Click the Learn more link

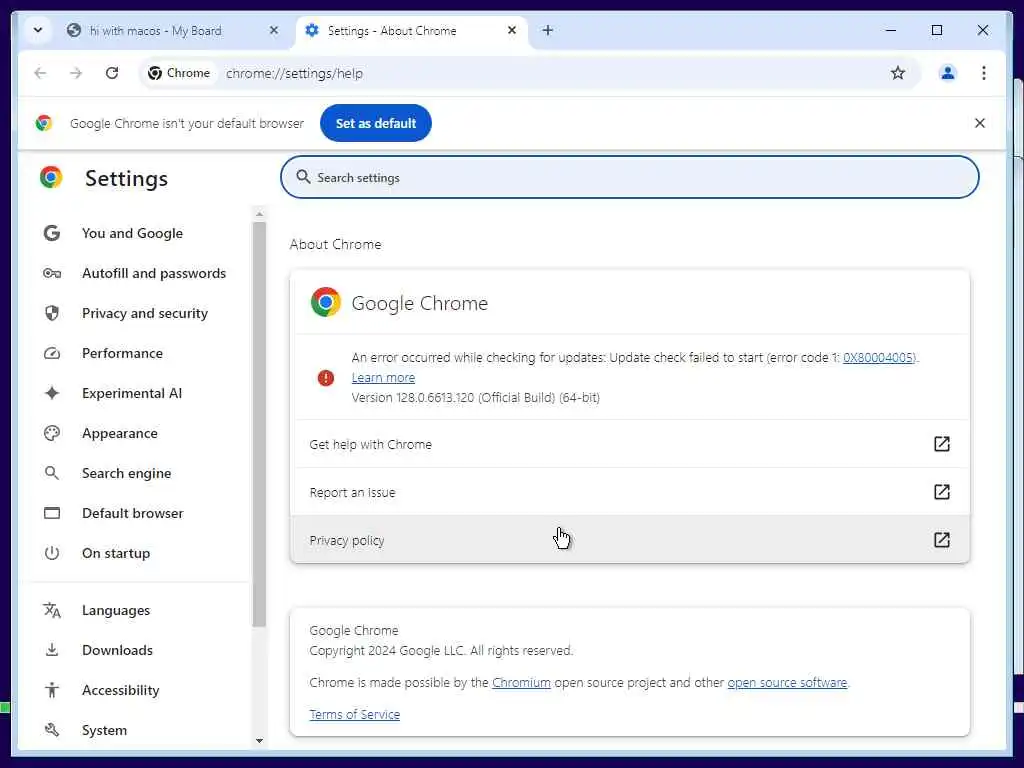coord(383,377)
